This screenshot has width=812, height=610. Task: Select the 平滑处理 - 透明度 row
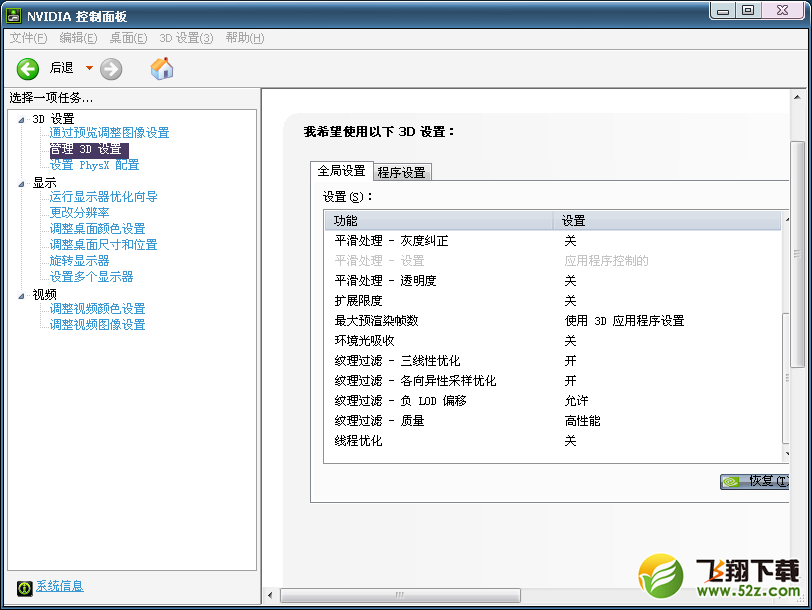(553, 281)
